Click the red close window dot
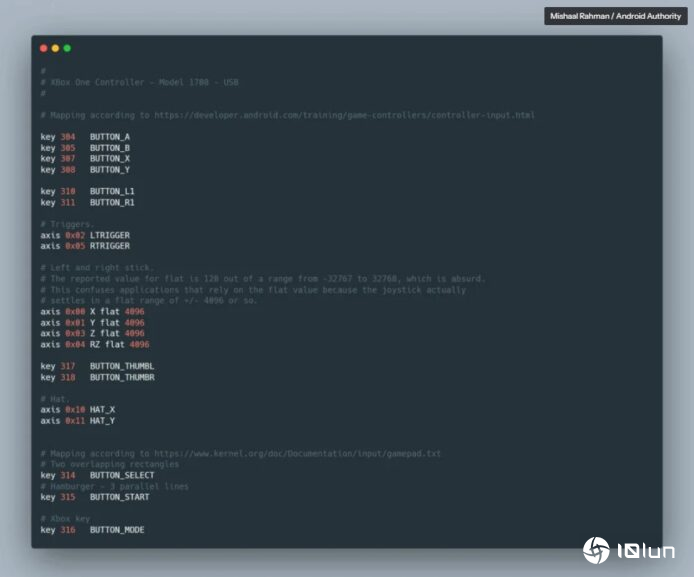 (x=43, y=48)
